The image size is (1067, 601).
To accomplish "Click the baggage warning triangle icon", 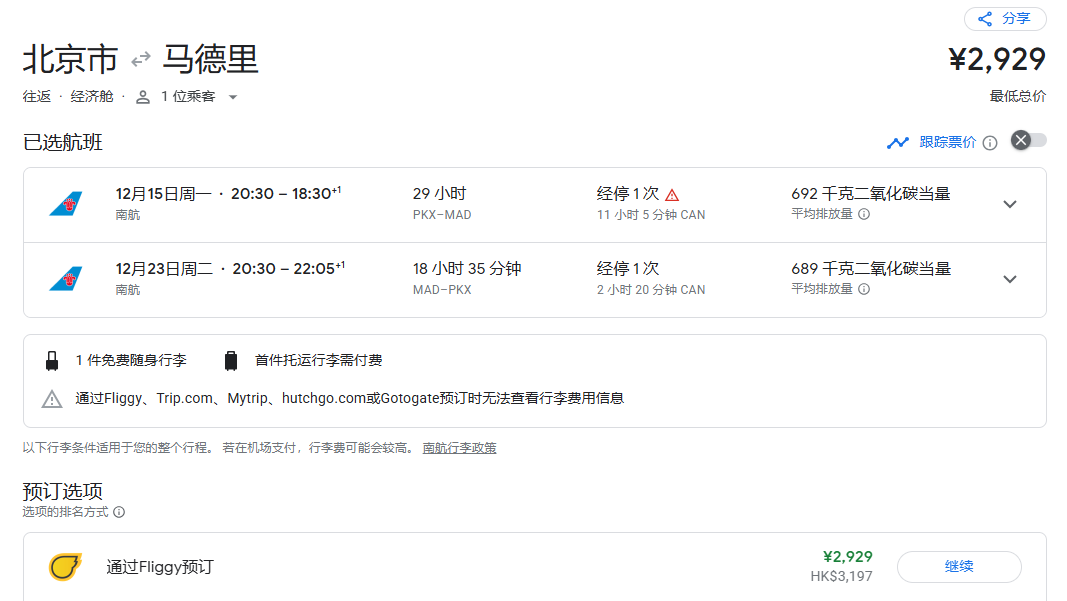I will click(x=52, y=399).
